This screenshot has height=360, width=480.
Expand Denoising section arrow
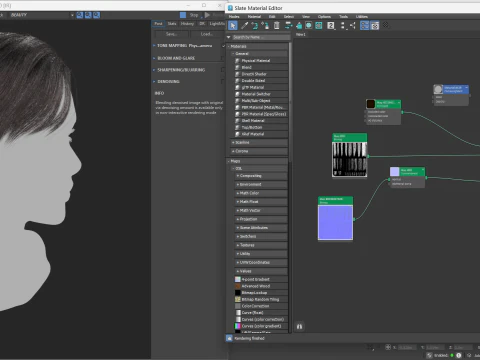pyautogui.click(x=154, y=81)
